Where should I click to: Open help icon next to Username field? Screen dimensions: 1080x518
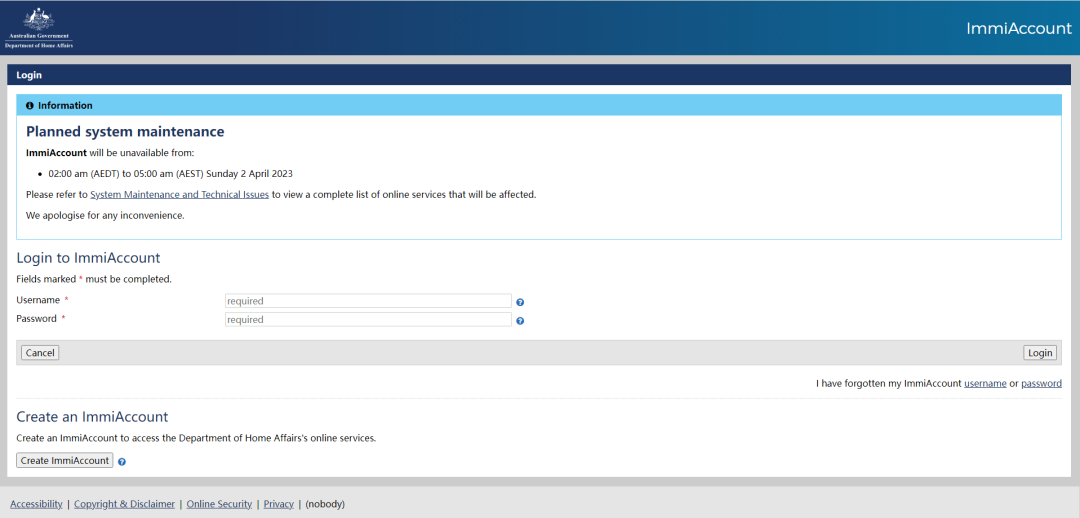pos(520,302)
